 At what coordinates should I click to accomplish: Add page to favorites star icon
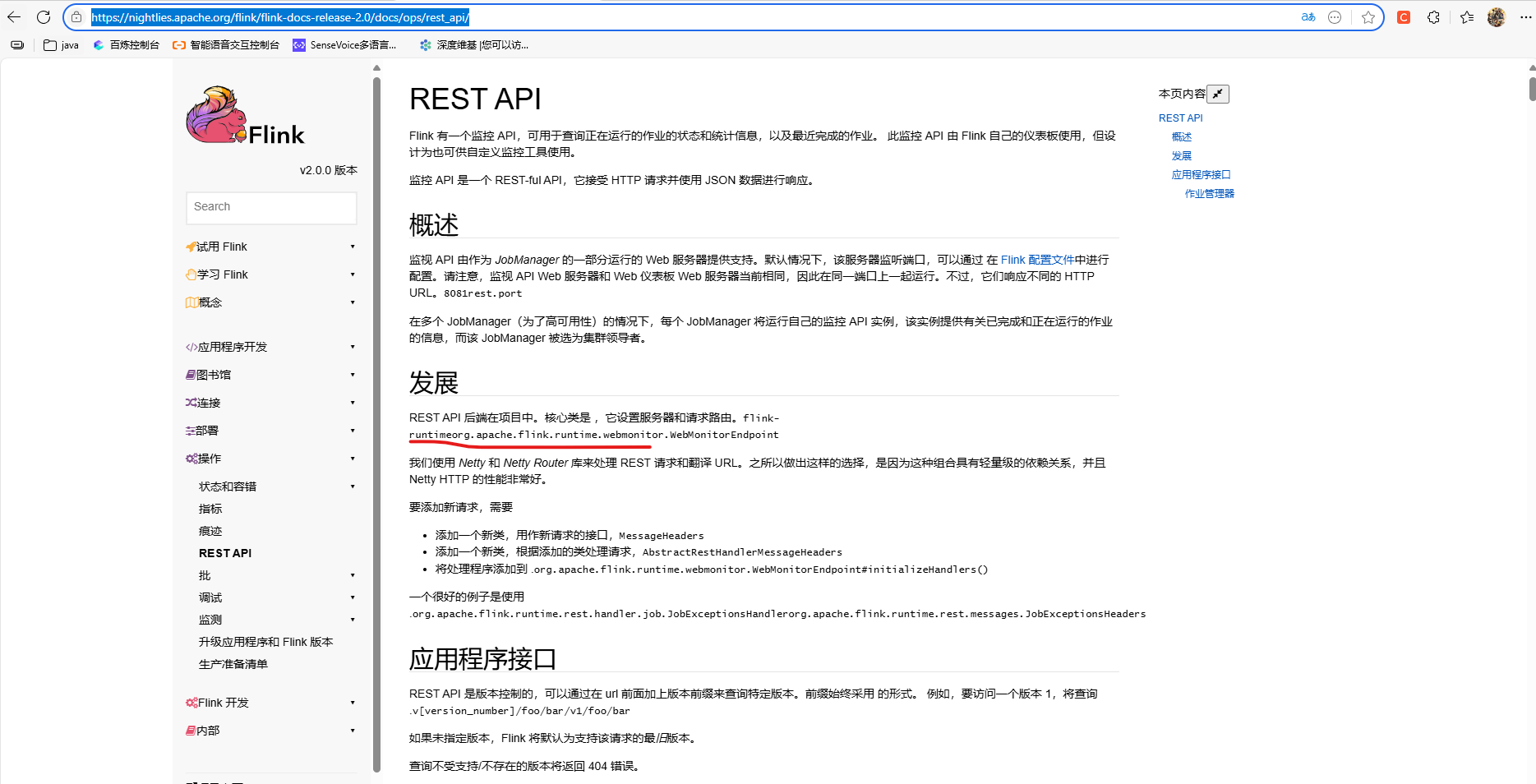[x=1368, y=17]
